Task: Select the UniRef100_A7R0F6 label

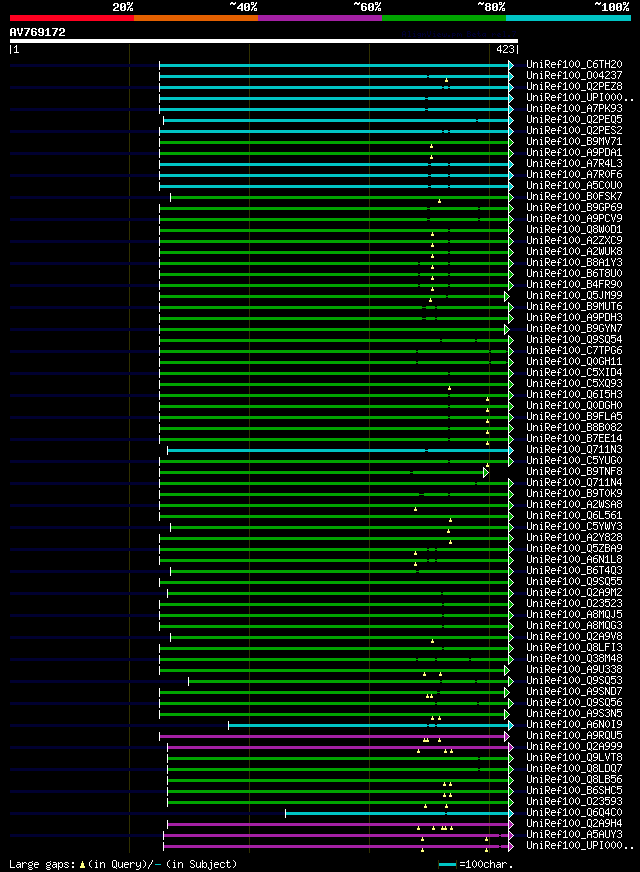Action: click(x=574, y=175)
